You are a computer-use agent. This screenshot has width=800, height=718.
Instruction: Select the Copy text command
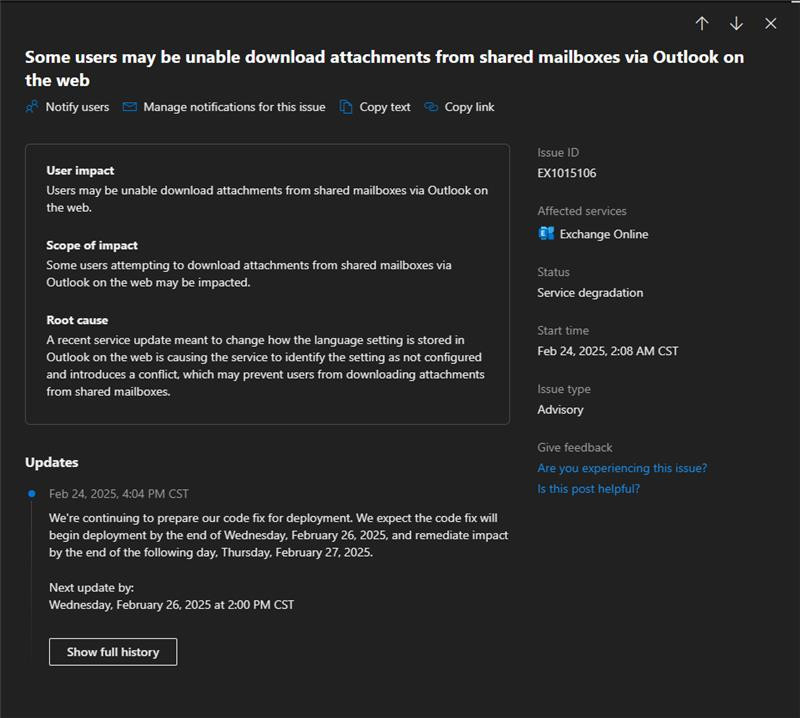tap(385, 107)
